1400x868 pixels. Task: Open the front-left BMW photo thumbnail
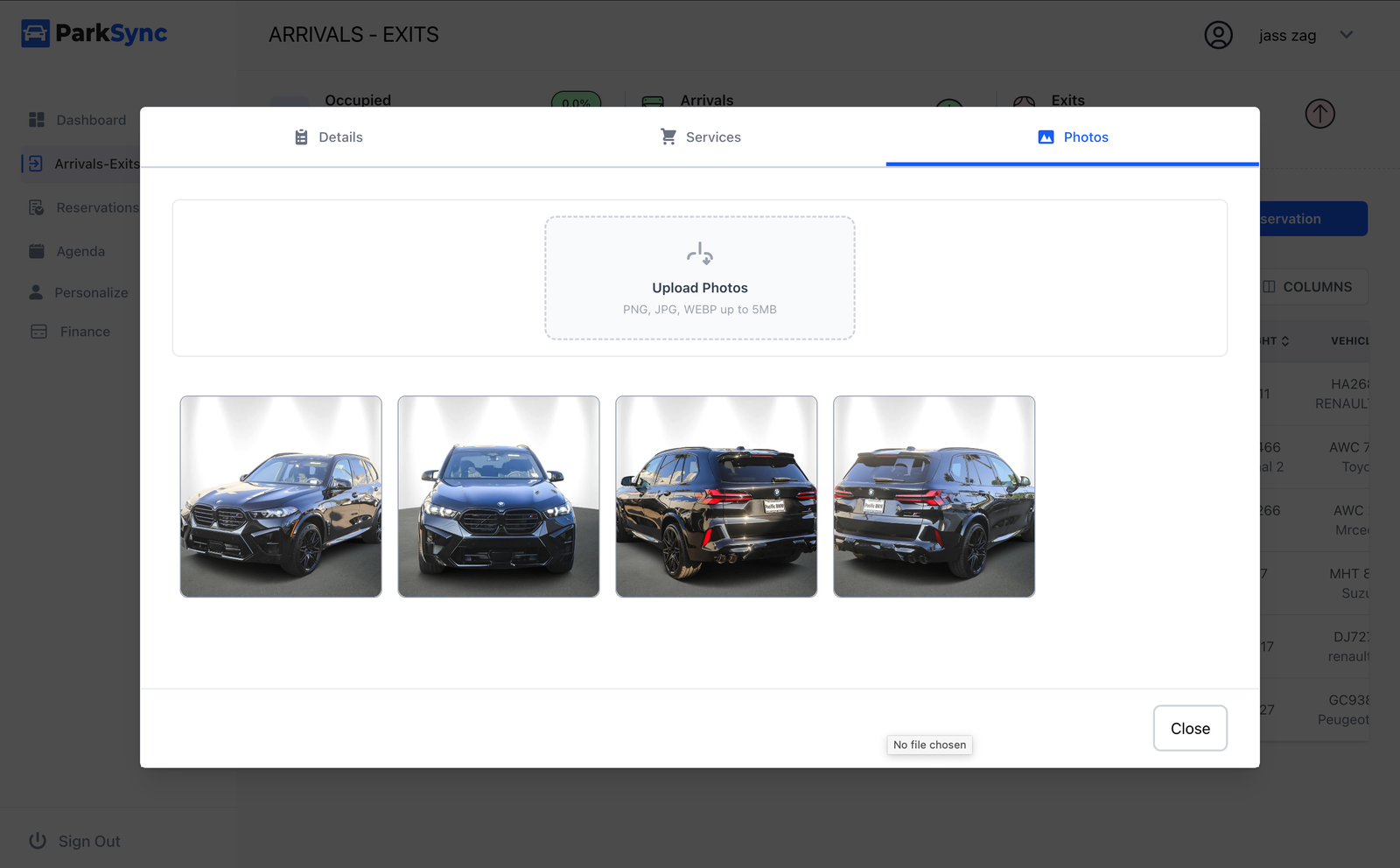point(281,497)
